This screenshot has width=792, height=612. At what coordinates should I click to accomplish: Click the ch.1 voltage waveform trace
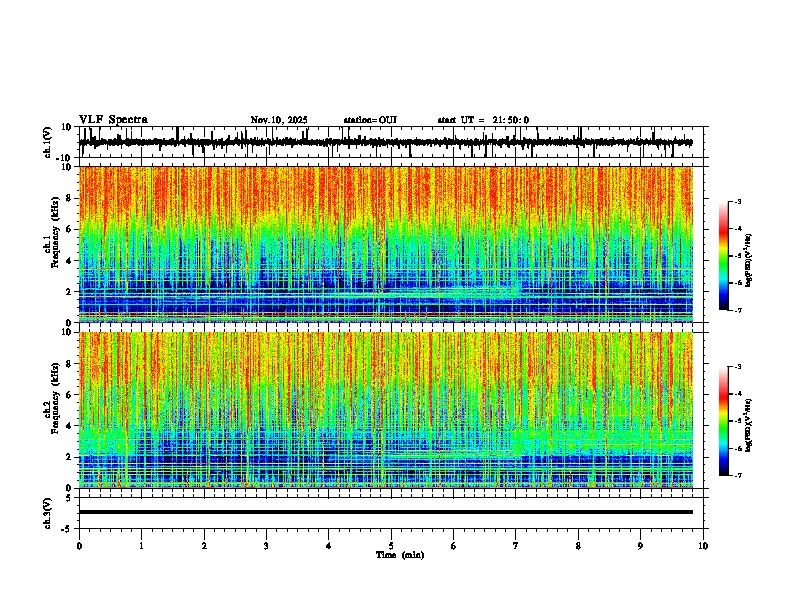click(385, 142)
